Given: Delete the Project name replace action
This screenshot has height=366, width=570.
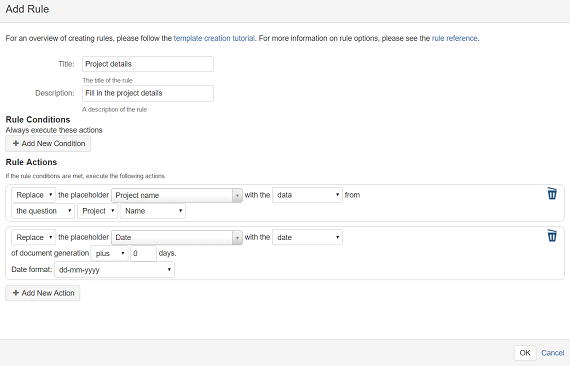Looking at the screenshot, I should point(552,193).
